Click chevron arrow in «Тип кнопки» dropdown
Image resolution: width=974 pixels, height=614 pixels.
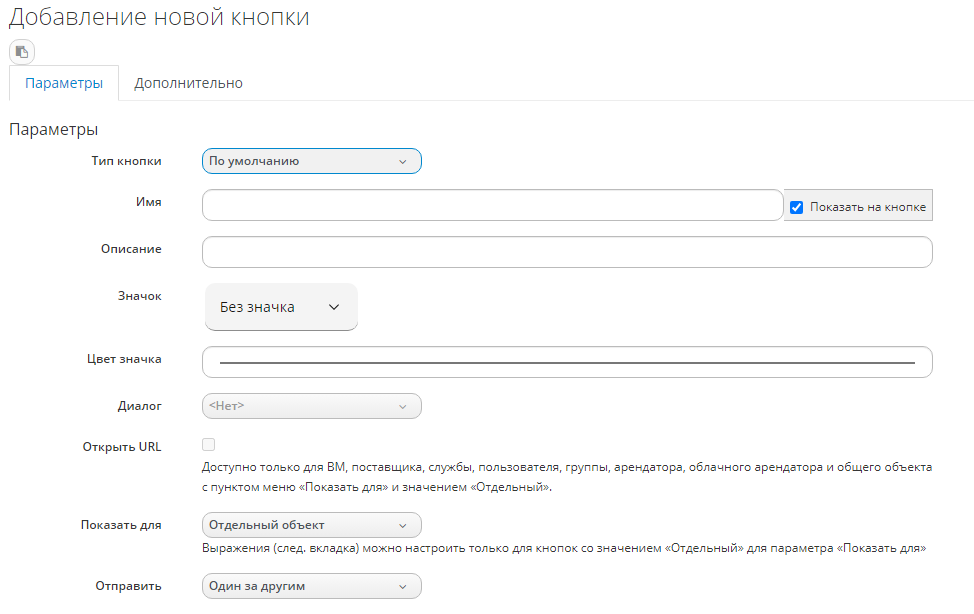[403, 161]
